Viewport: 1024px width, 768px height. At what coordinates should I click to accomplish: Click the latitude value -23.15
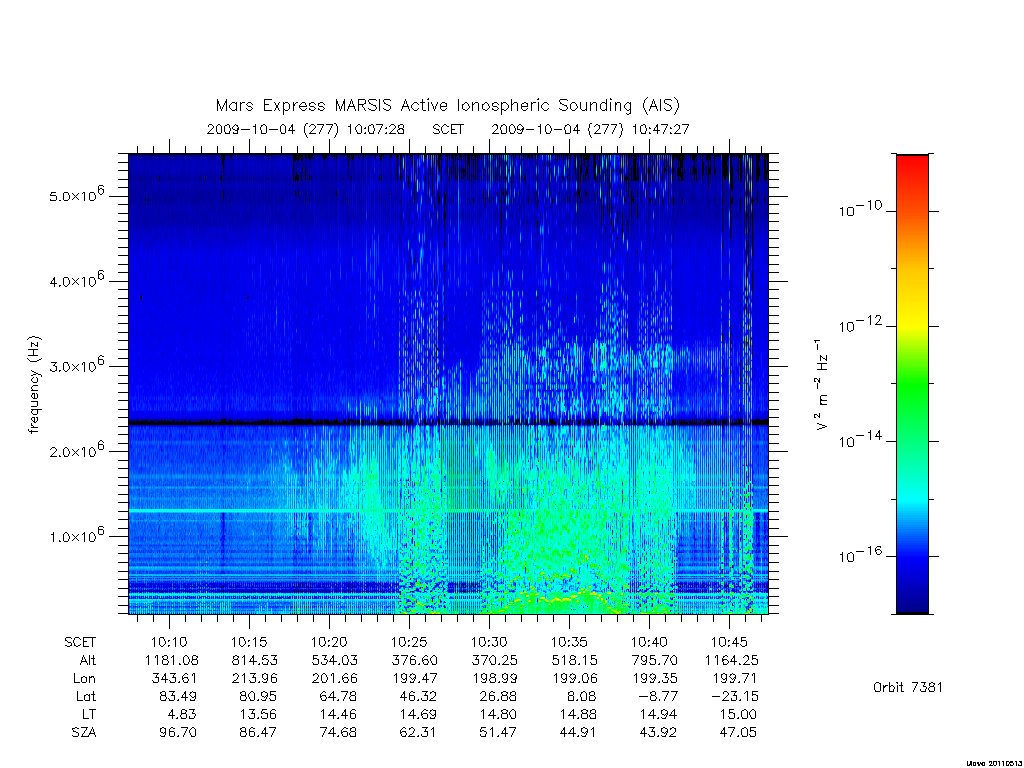tap(734, 696)
